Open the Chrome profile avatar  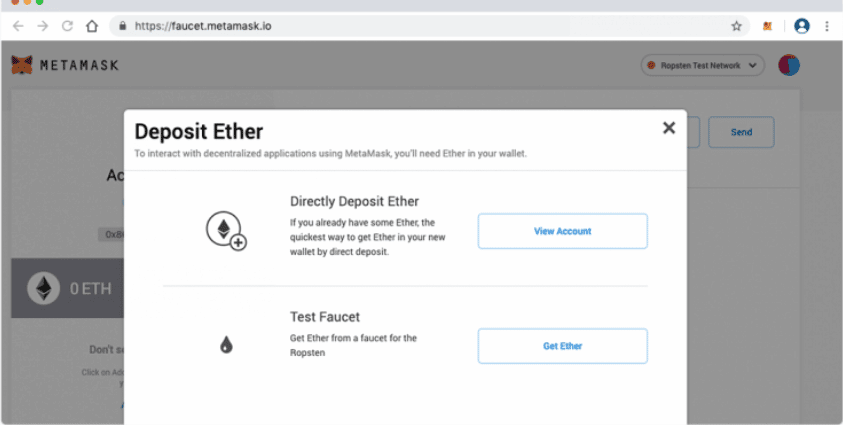(x=802, y=26)
